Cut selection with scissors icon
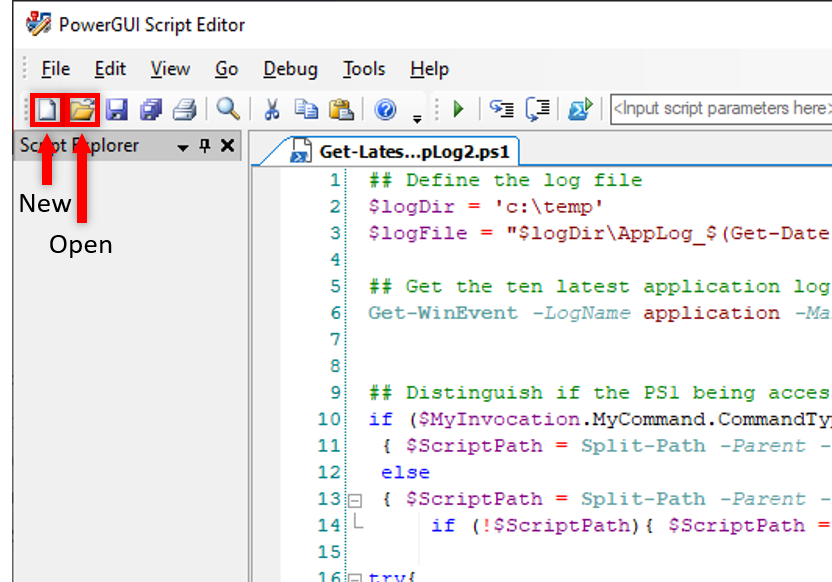Viewport: 832px width, 582px height. [272, 110]
